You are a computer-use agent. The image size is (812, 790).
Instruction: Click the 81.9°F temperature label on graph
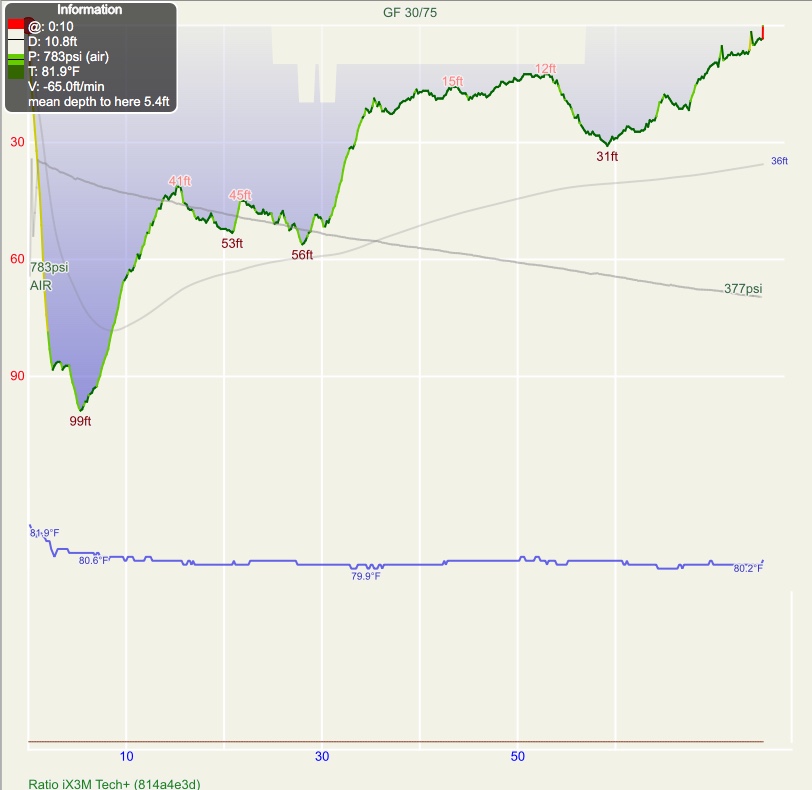(x=45, y=533)
